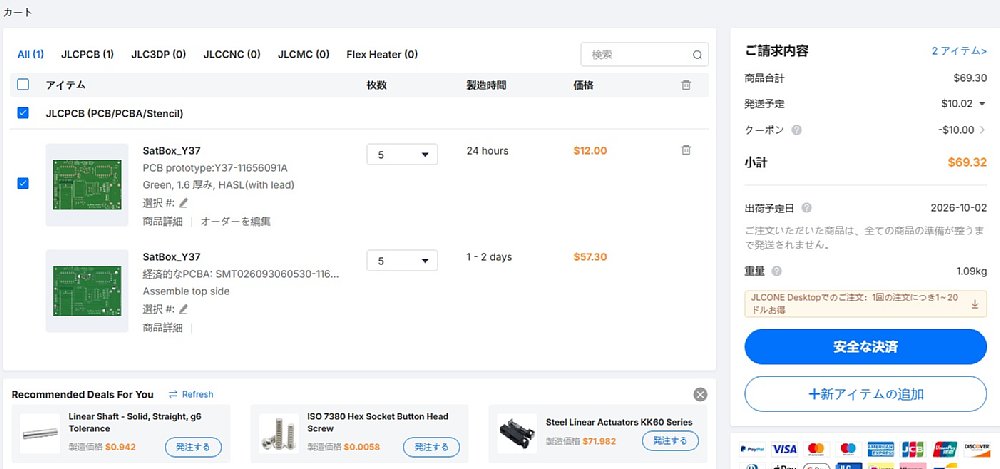The height and width of the screenshot is (469, 1000).
Task: Open the coupon -$10.00 chevron
Action: (x=982, y=130)
